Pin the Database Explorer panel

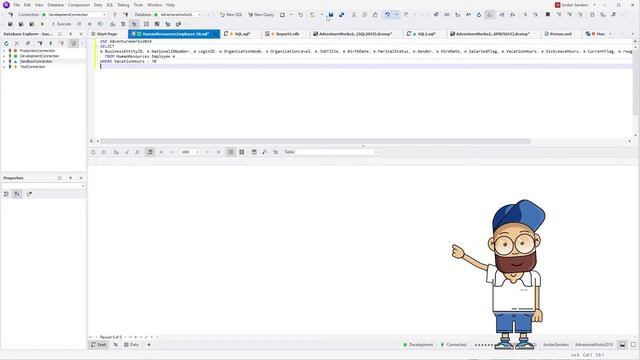[70, 34]
